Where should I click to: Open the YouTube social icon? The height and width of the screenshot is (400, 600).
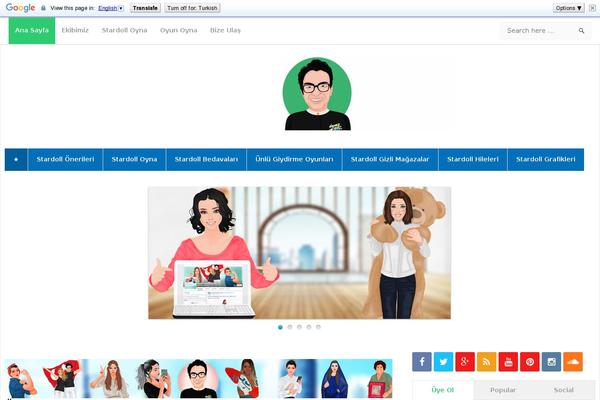(508, 362)
